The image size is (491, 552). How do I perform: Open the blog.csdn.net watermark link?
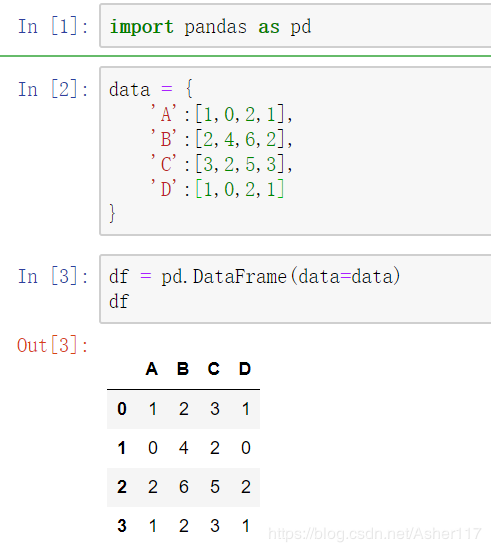tap(374, 534)
